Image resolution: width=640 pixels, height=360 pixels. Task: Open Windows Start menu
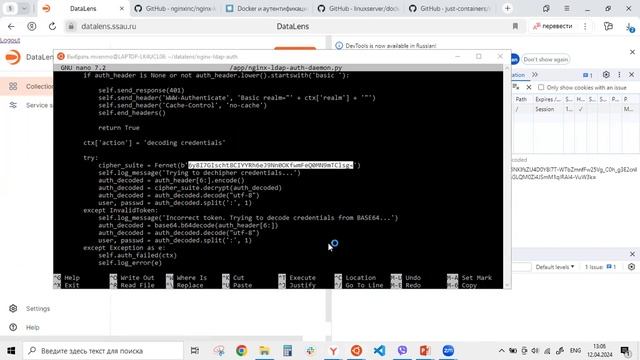tap(11, 351)
